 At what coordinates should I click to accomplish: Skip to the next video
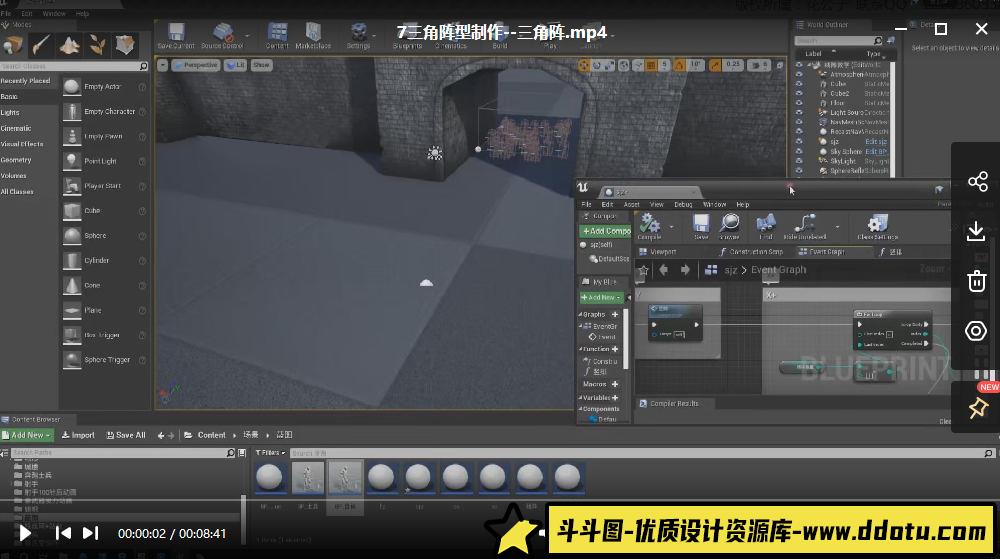91,533
